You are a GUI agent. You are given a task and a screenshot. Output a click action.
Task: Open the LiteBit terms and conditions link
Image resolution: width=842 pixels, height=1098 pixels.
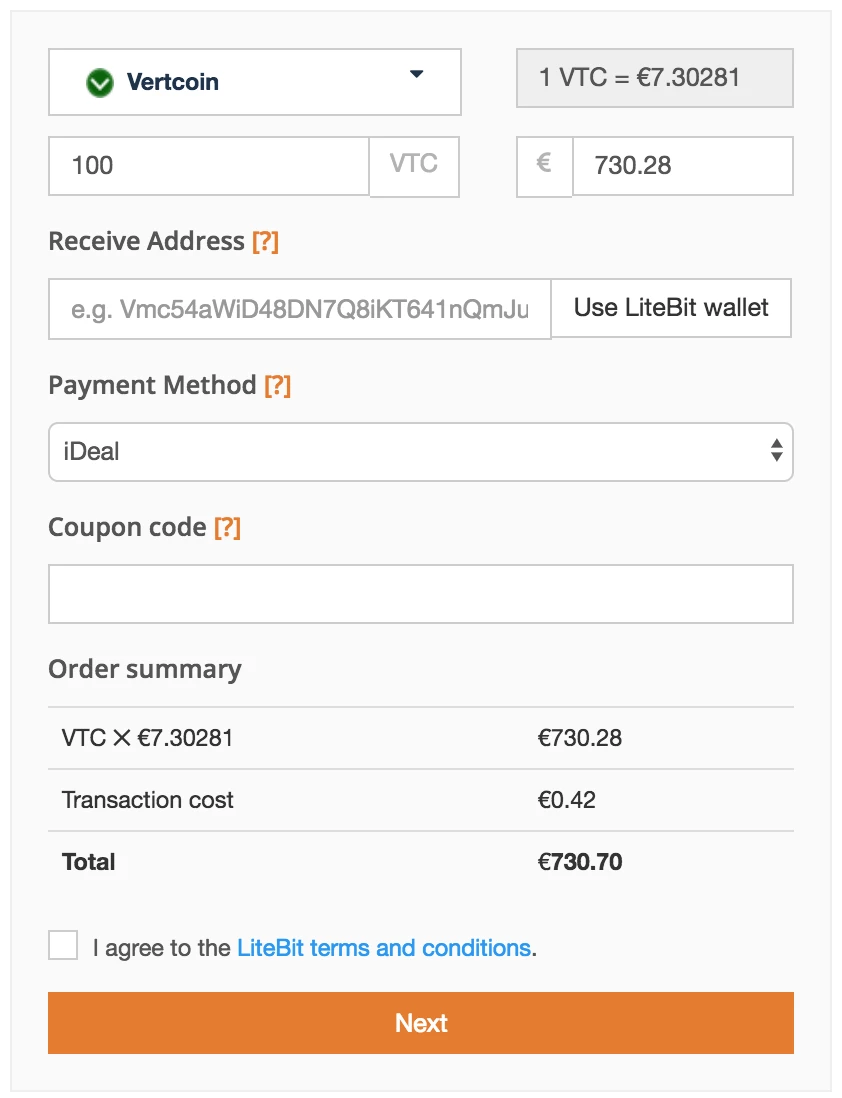(384, 947)
